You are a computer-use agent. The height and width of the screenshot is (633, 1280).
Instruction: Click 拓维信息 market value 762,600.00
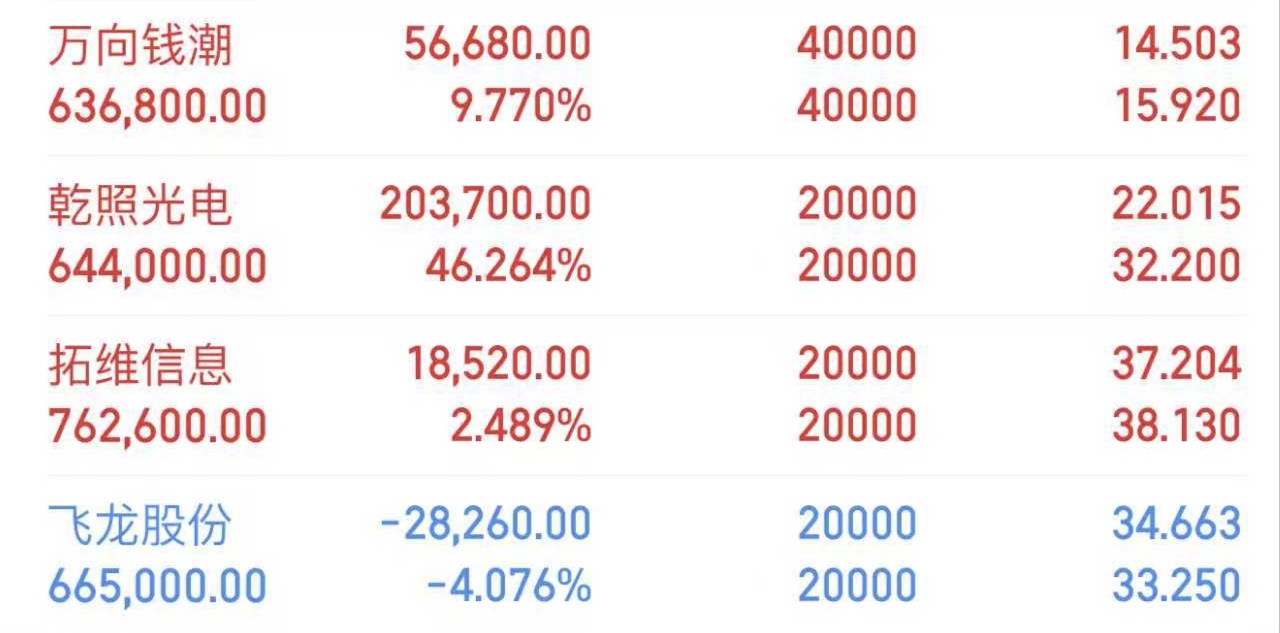pos(157,426)
